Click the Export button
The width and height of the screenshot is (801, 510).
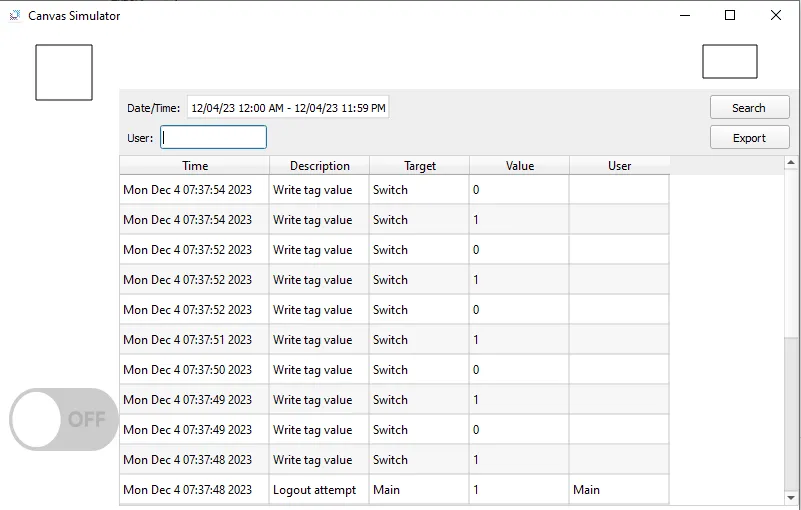[749, 138]
